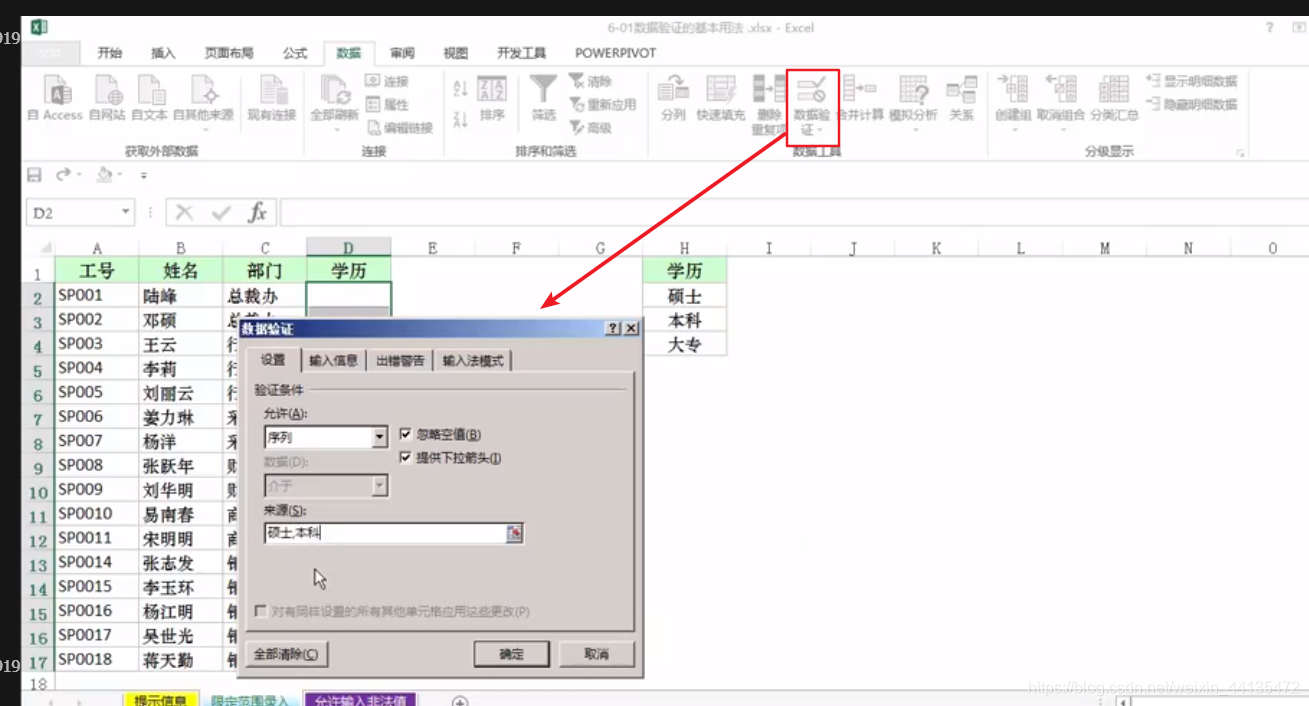
Task: Open the 允许 validation type dropdown
Action: point(380,435)
